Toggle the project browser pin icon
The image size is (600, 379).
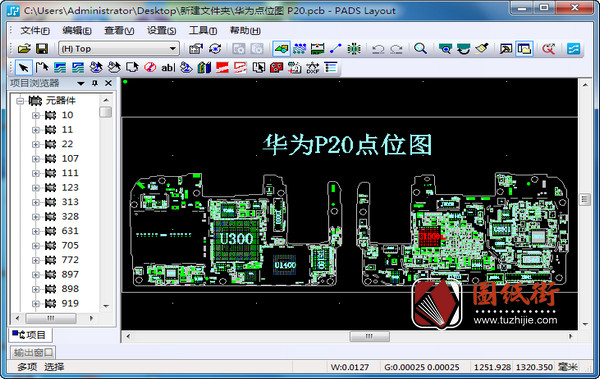point(95,83)
